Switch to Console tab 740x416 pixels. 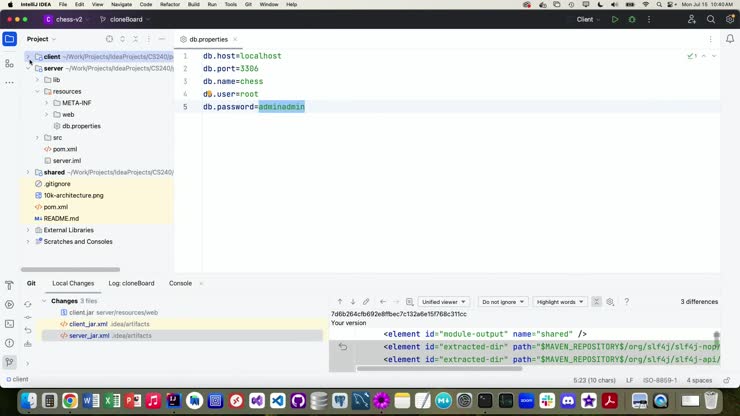(x=180, y=283)
